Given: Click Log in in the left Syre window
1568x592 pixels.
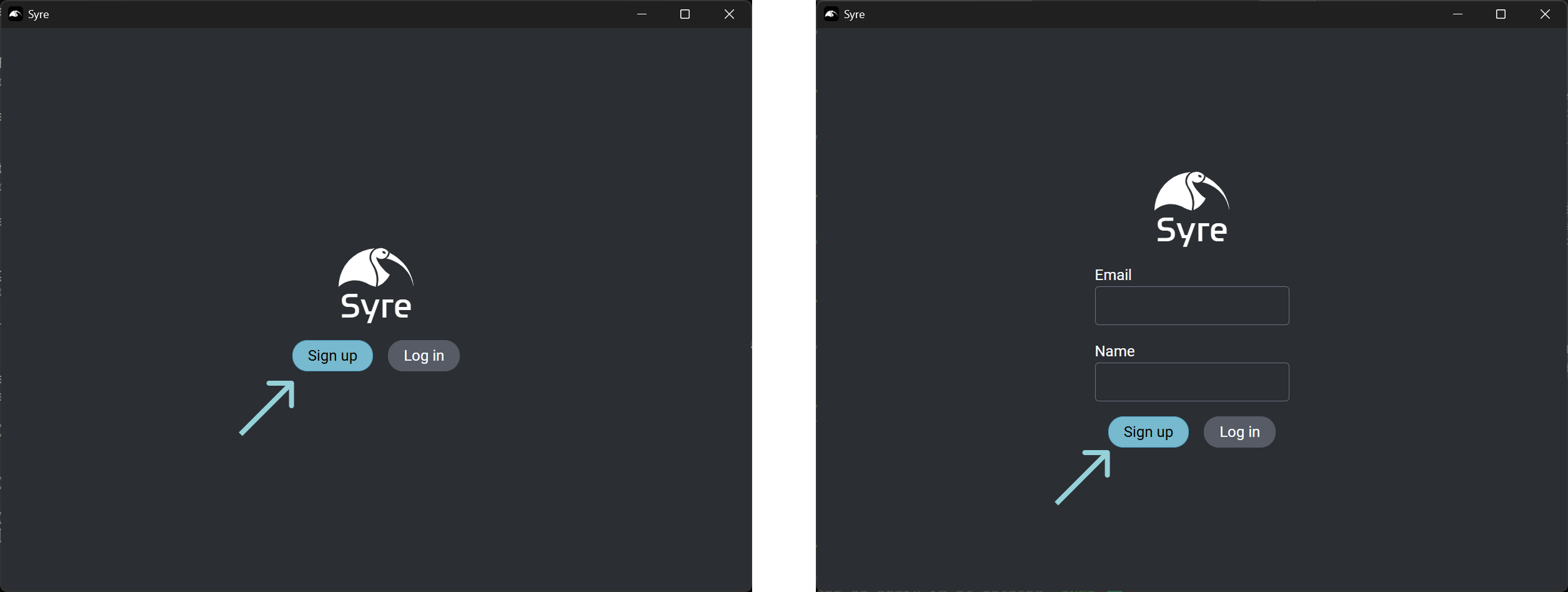Looking at the screenshot, I should pyautogui.click(x=424, y=356).
